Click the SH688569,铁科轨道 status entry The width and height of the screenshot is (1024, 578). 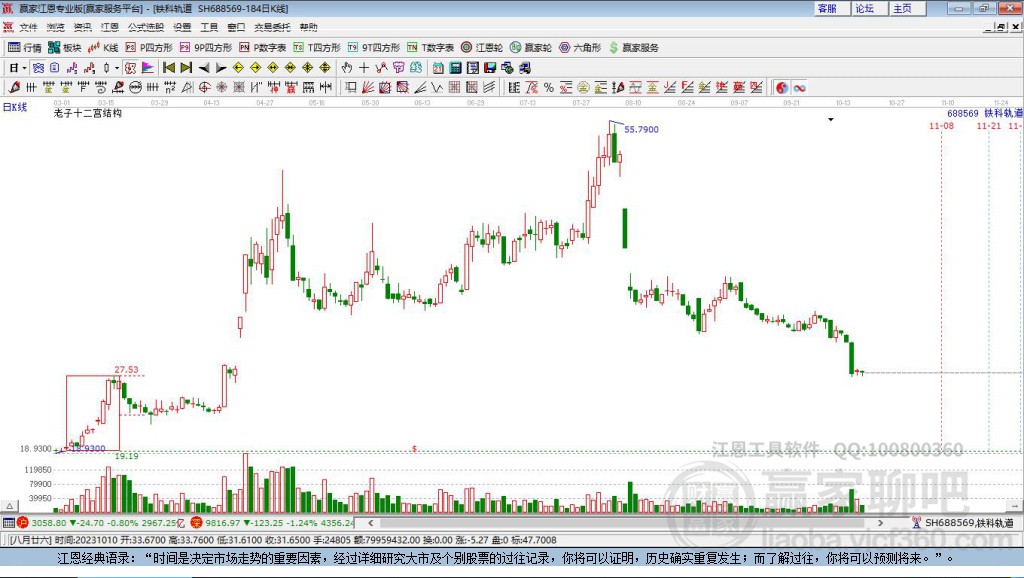click(x=969, y=522)
